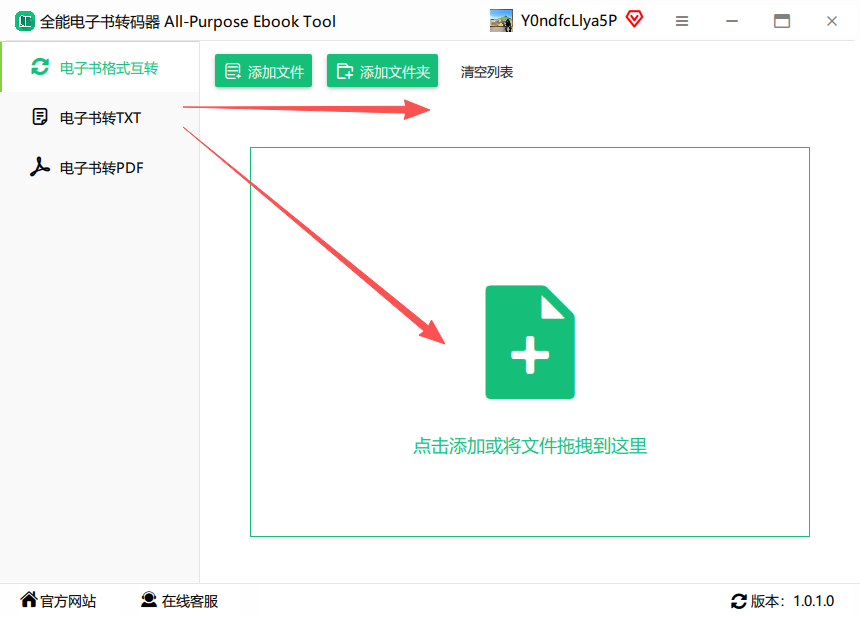
Task: Click the app logo in title bar
Action: pyautogui.click(x=24, y=21)
